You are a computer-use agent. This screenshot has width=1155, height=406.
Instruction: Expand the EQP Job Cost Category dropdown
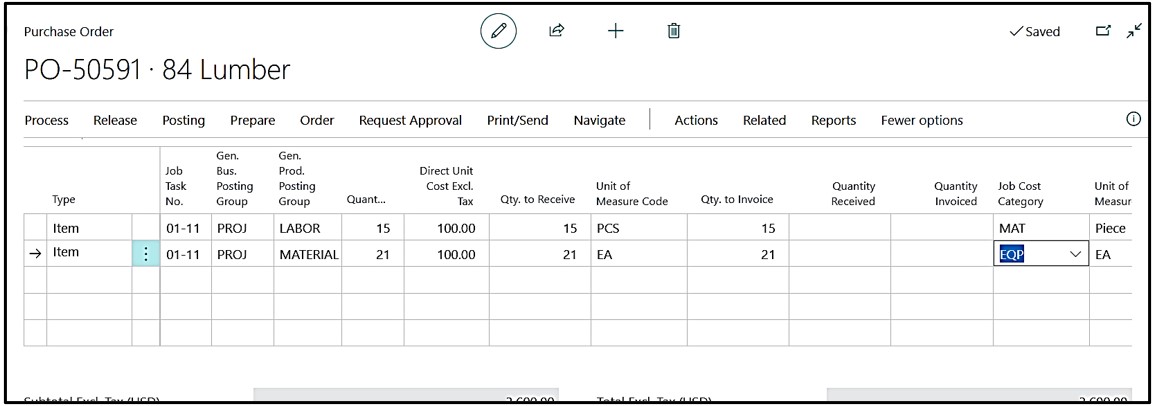[x=1076, y=255]
